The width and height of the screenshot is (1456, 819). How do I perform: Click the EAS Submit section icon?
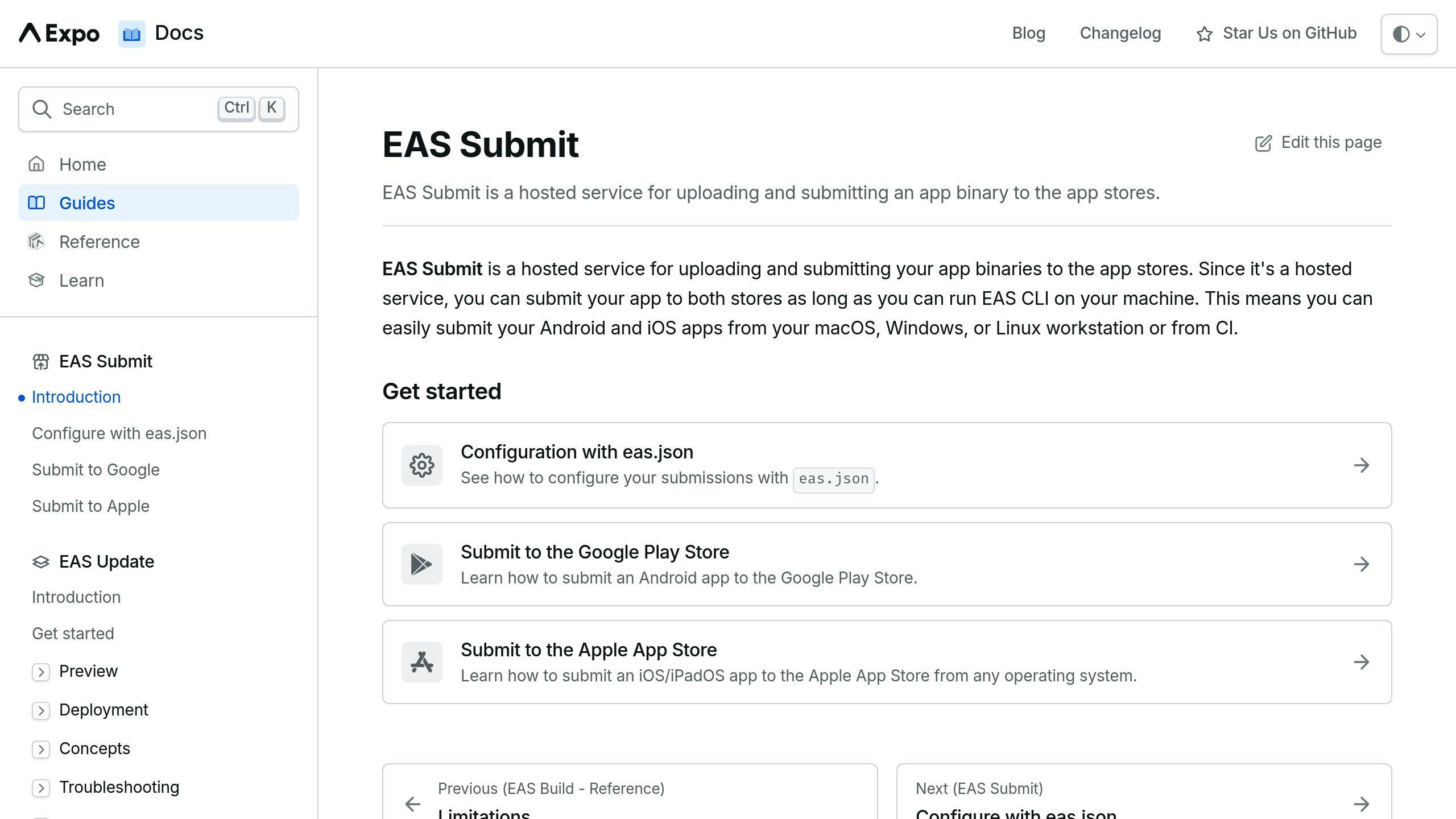point(39,361)
